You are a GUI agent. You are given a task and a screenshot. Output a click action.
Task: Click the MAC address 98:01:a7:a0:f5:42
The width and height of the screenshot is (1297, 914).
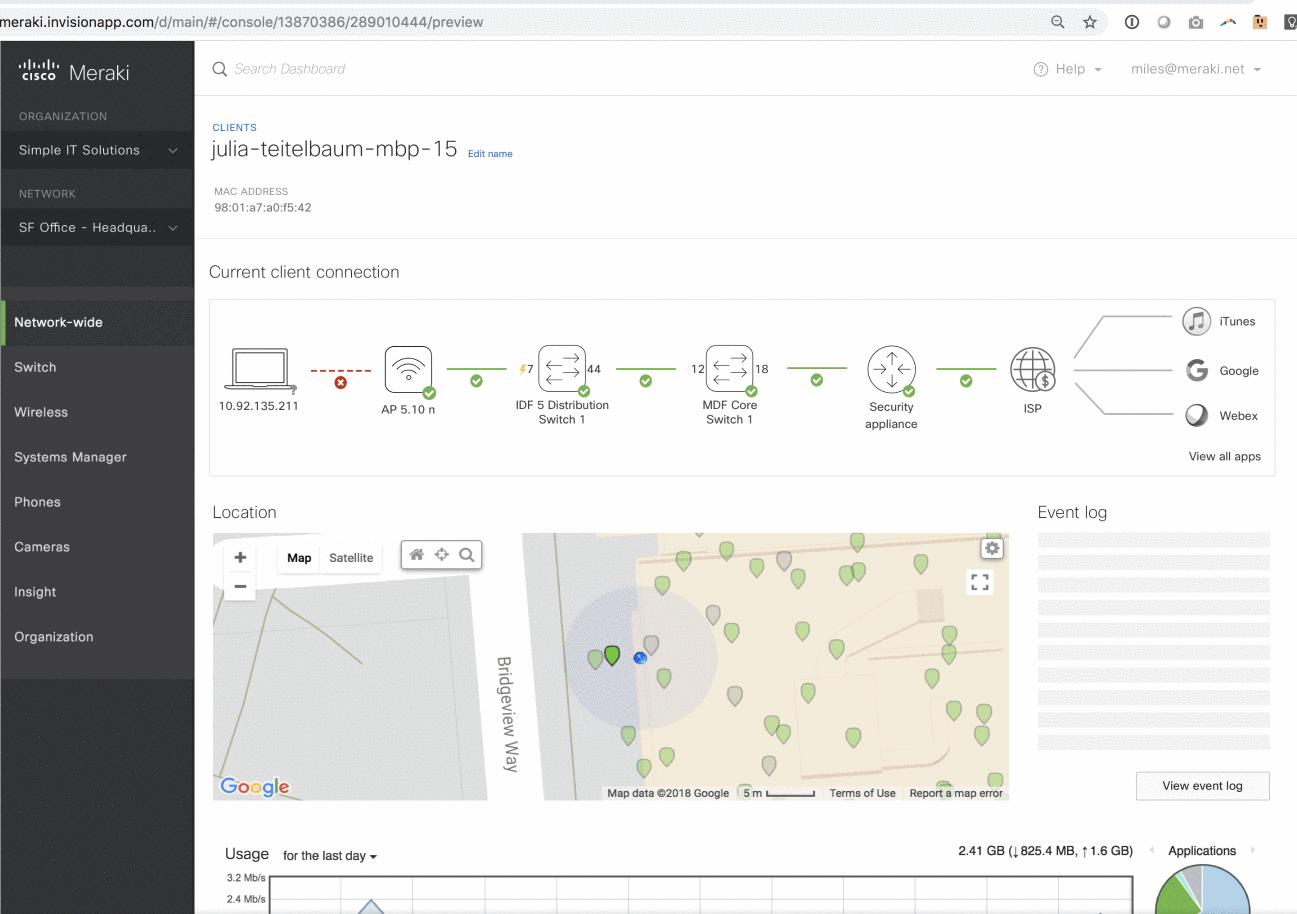point(263,208)
